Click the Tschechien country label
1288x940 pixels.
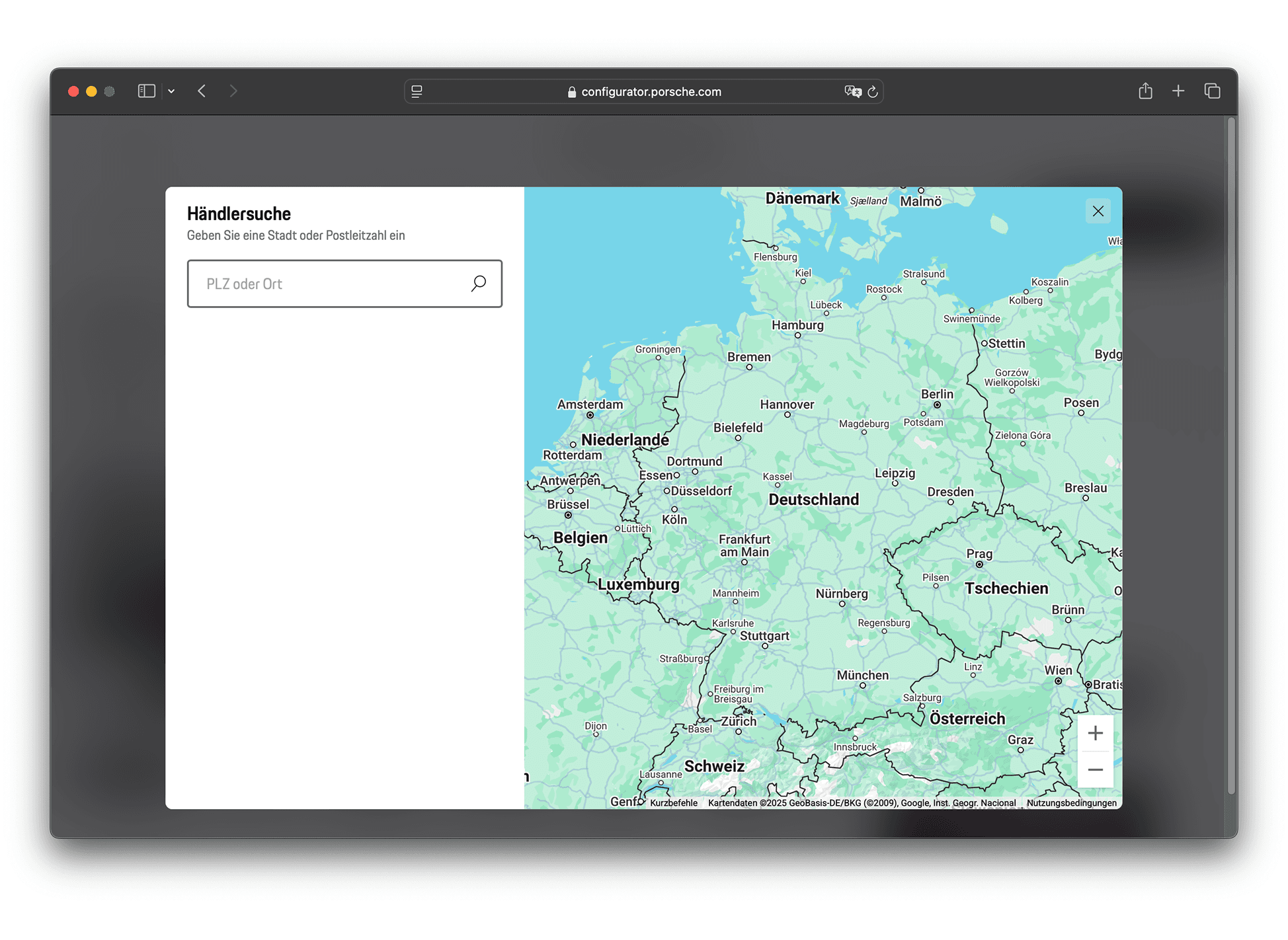1006,588
